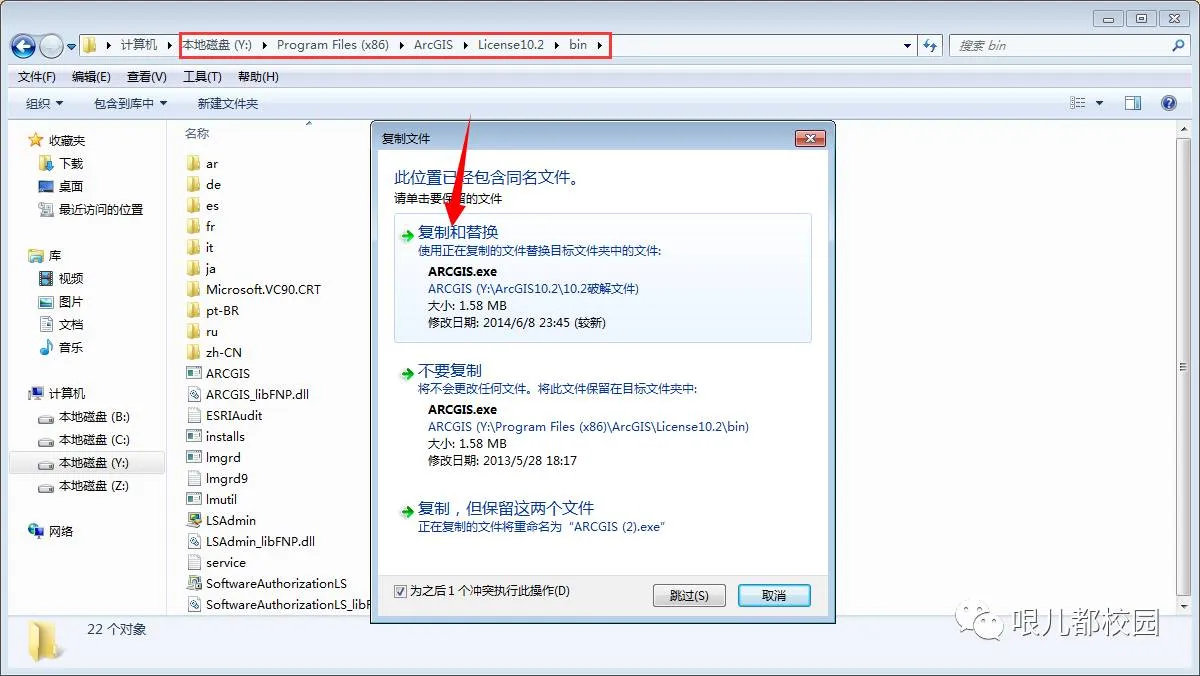This screenshot has height=676, width=1200.
Task: Open the address bar history dropdown
Action: (x=907, y=45)
